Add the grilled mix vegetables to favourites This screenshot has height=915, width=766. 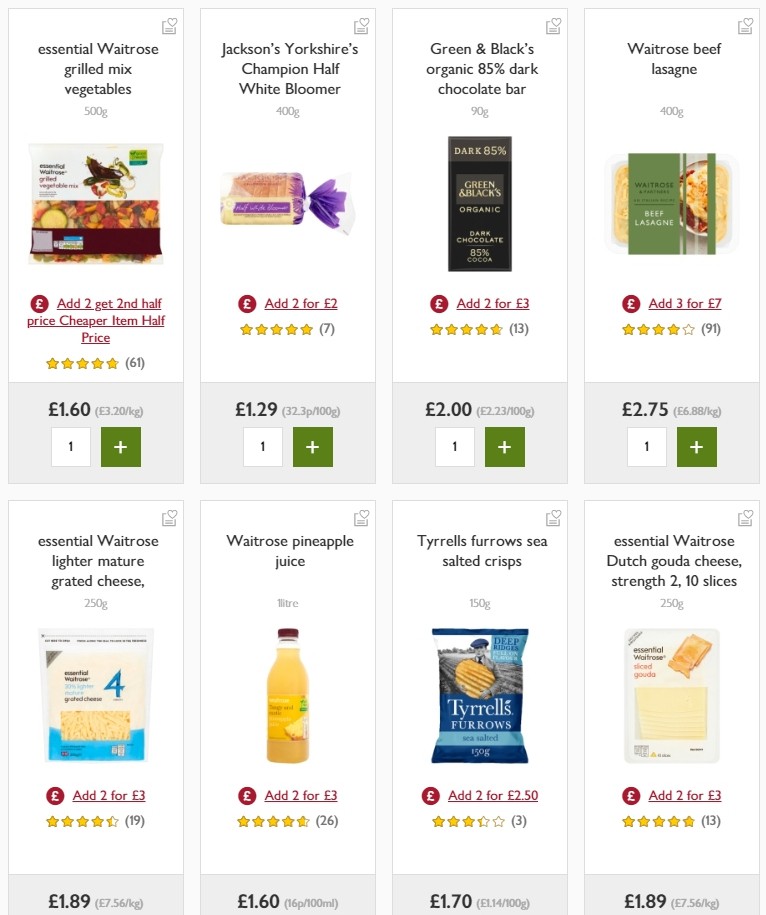click(169, 26)
